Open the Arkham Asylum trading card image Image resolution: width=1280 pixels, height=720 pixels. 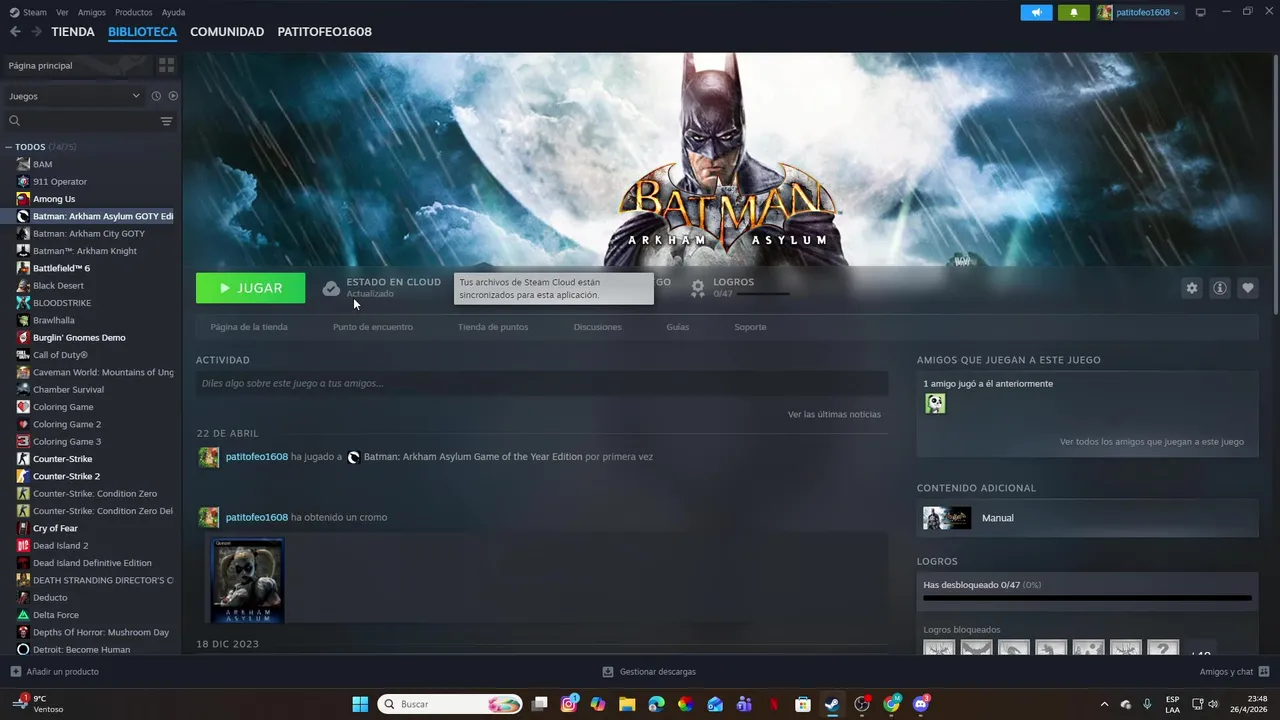(247, 580)
